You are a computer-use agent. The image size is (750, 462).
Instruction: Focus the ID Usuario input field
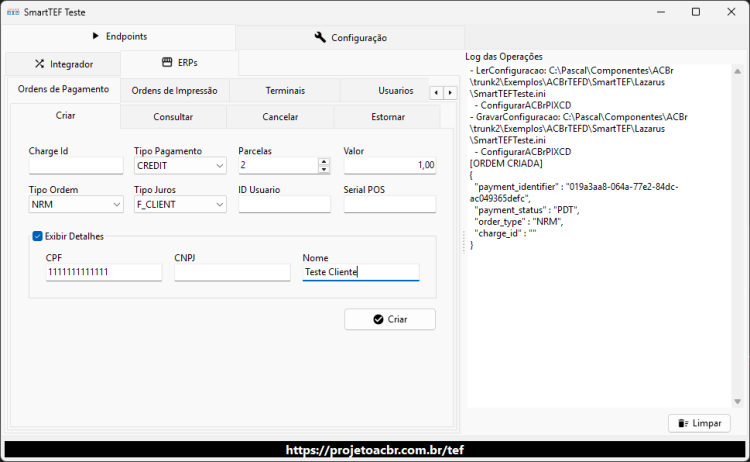pyautogui.click(x=285, y=204)
